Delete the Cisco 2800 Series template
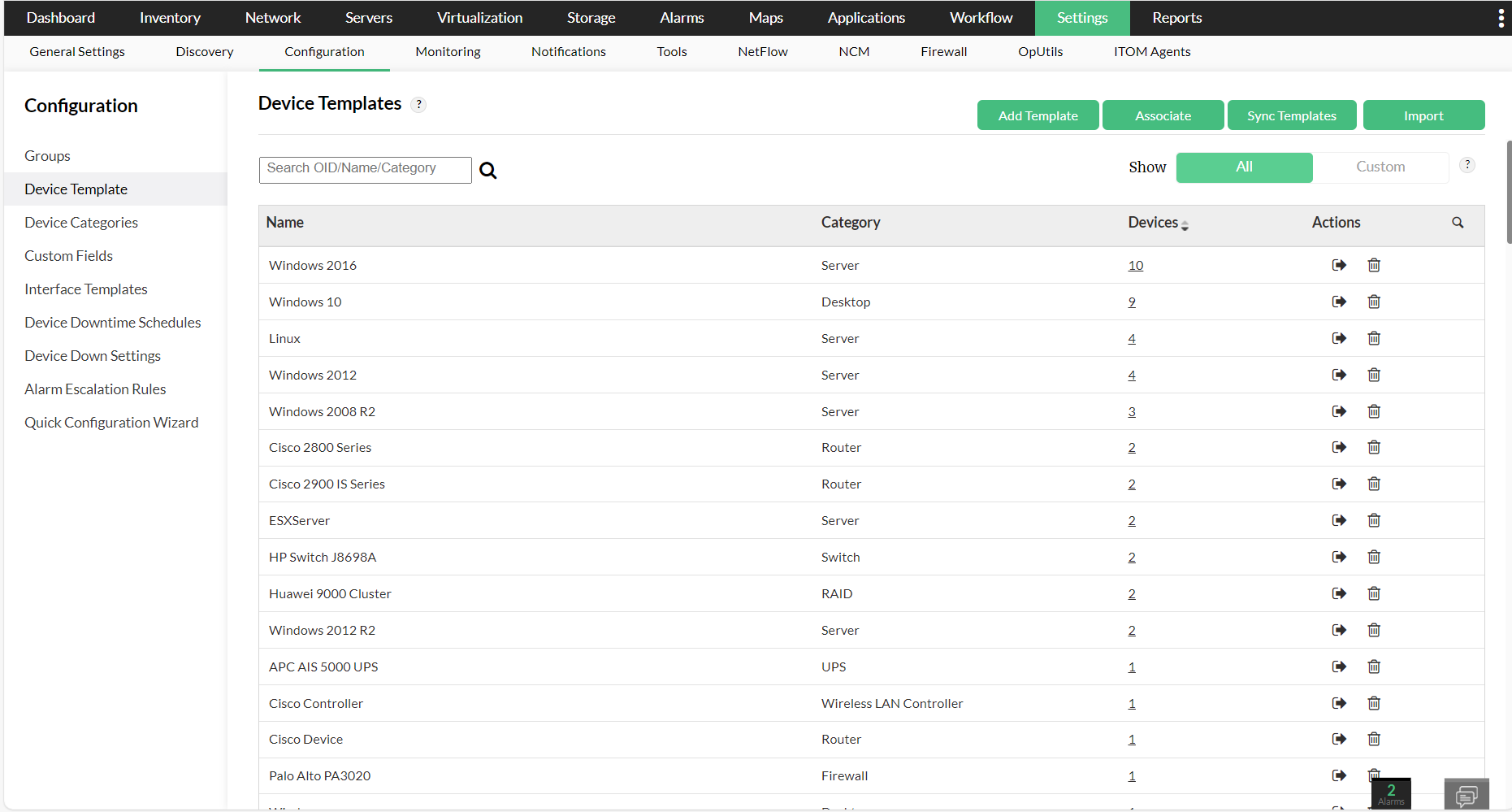The height and width of the screenshot is (812, 1512). coord(1374,447)
